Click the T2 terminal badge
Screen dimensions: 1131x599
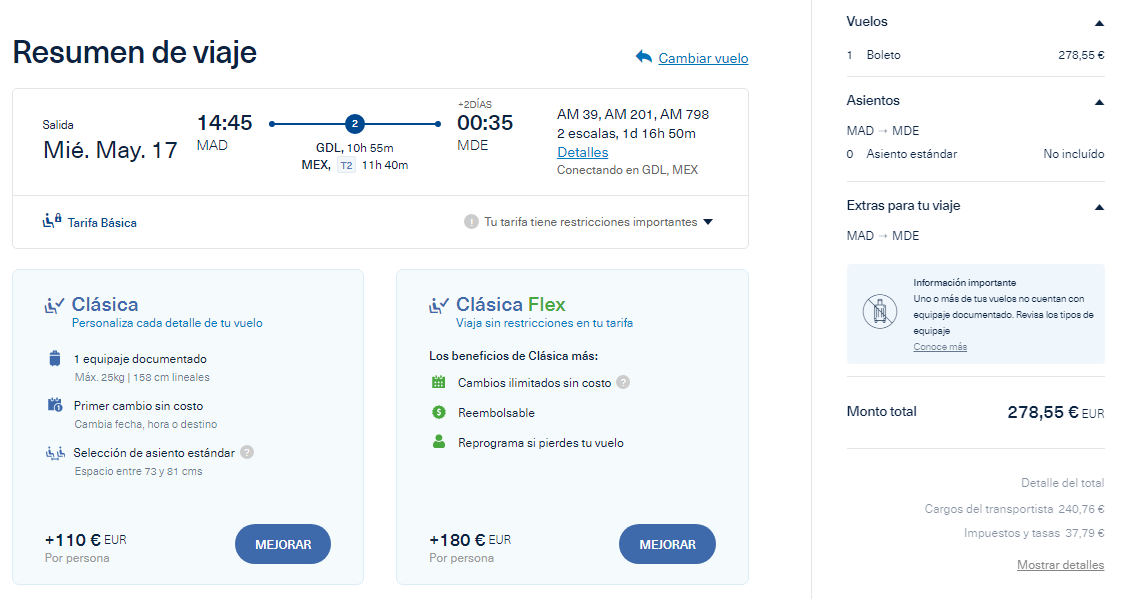click(346, 165)
